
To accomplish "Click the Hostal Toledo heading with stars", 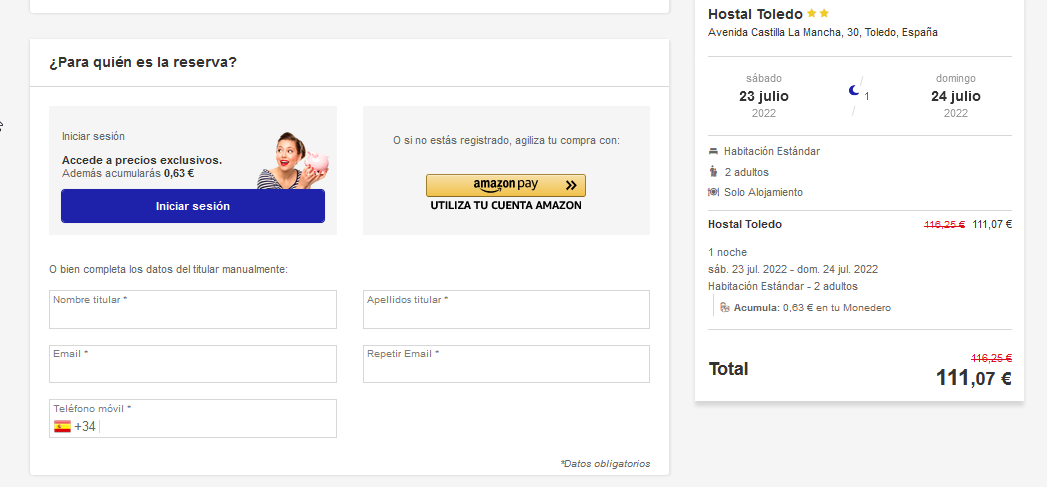I will [755, 14].
